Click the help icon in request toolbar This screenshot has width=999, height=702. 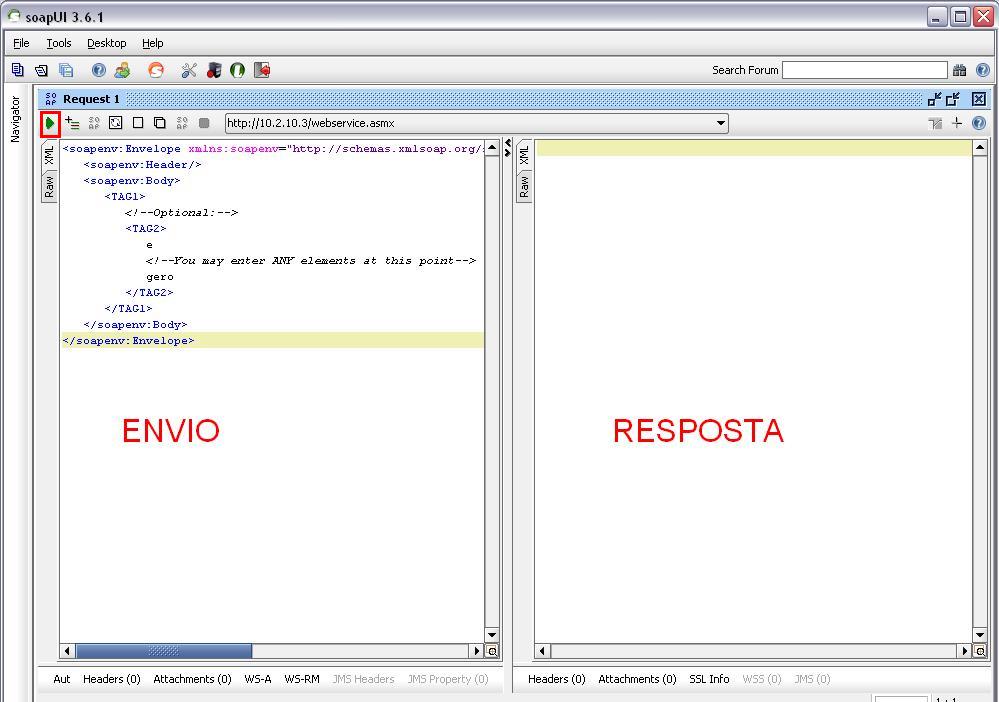click(x=979, y=123)
